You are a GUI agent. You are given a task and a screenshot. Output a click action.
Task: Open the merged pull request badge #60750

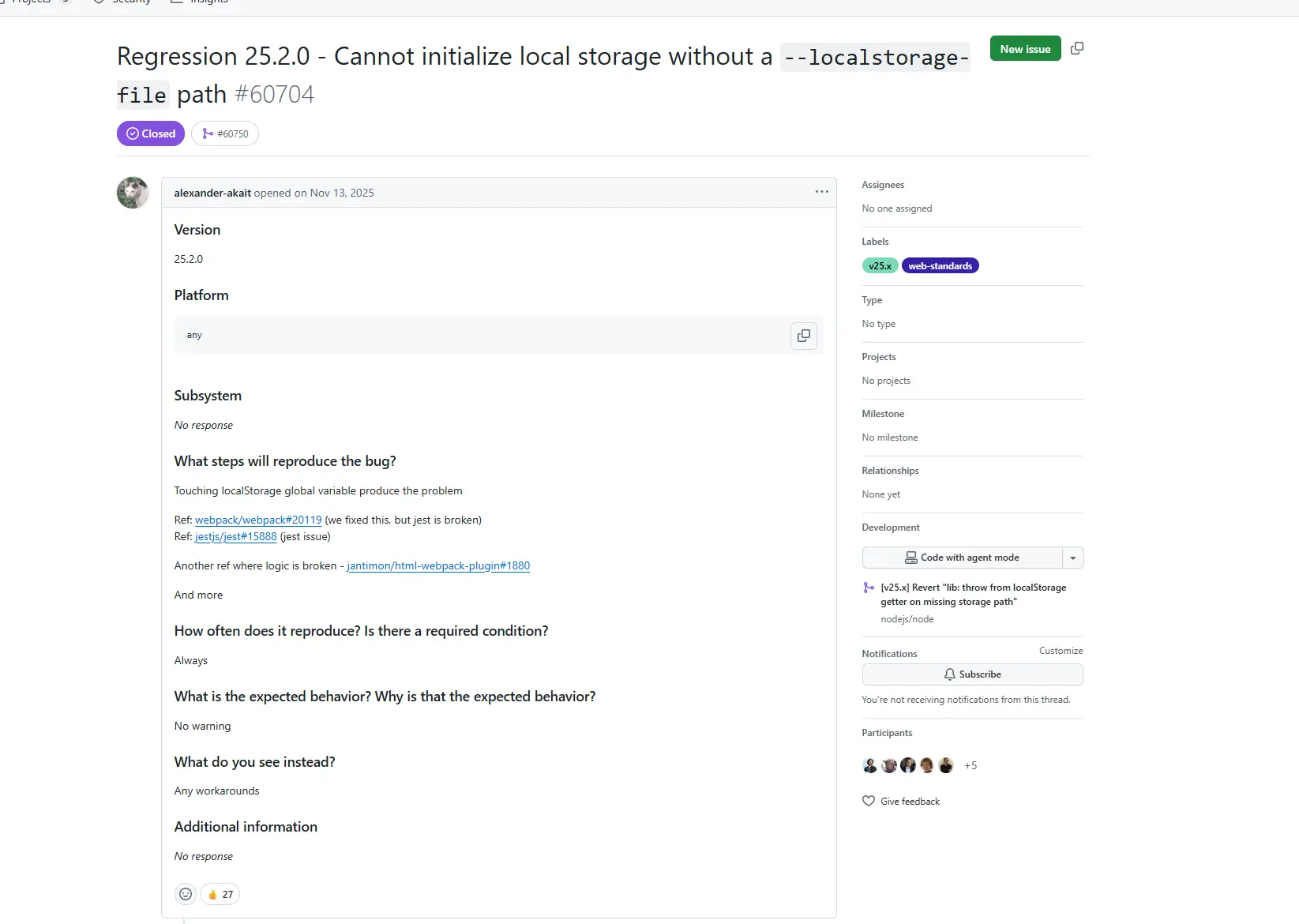[x=225, y=133]
